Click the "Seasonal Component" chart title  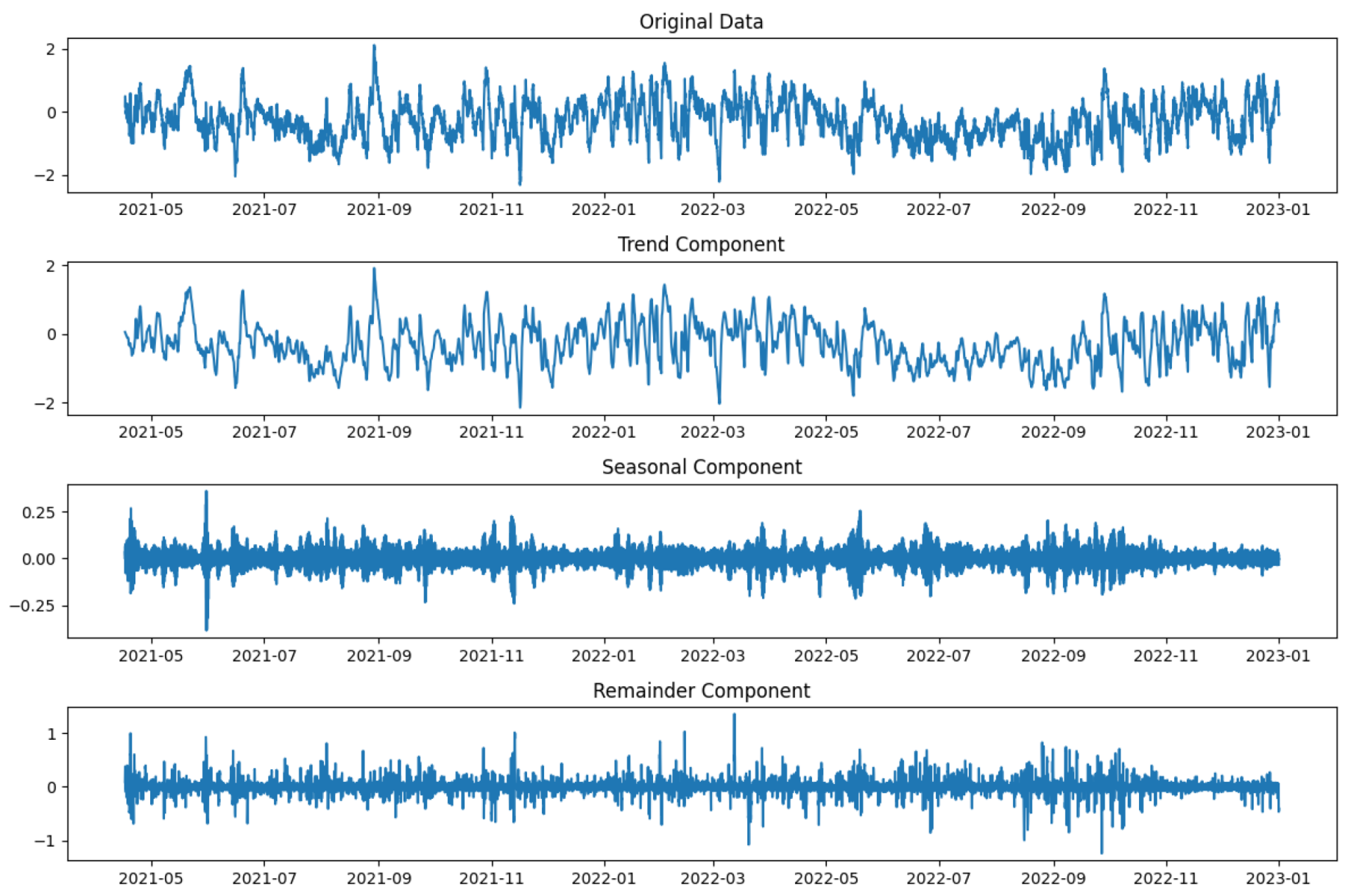coord(702,468)
